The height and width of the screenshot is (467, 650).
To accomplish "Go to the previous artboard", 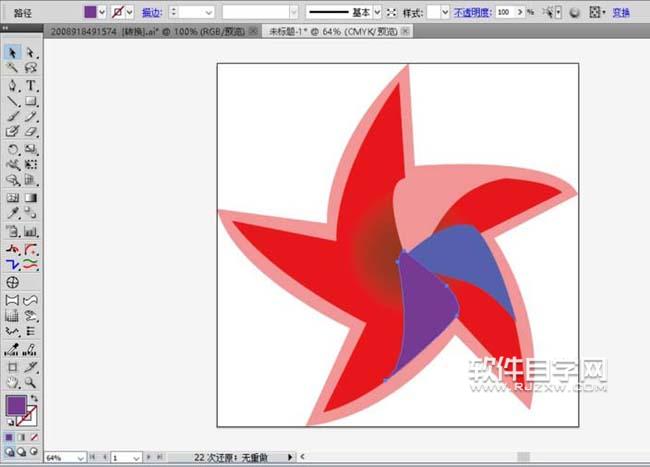I will (x=105, y=457).
